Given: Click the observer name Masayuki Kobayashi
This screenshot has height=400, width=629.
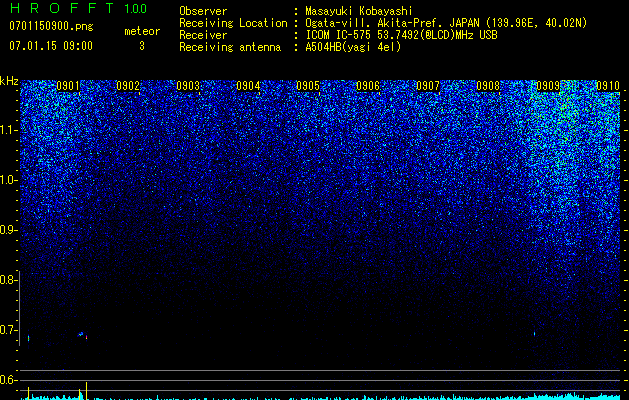Looking at the screenshot, I should click(359, 11).
